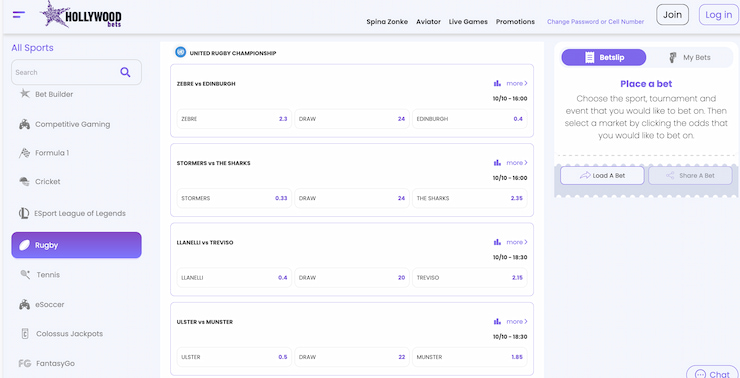This screenshot has height=378, width=740.
Task: Focus the sports Search input field
Action: pyautogui.click(x=76, y=72)
